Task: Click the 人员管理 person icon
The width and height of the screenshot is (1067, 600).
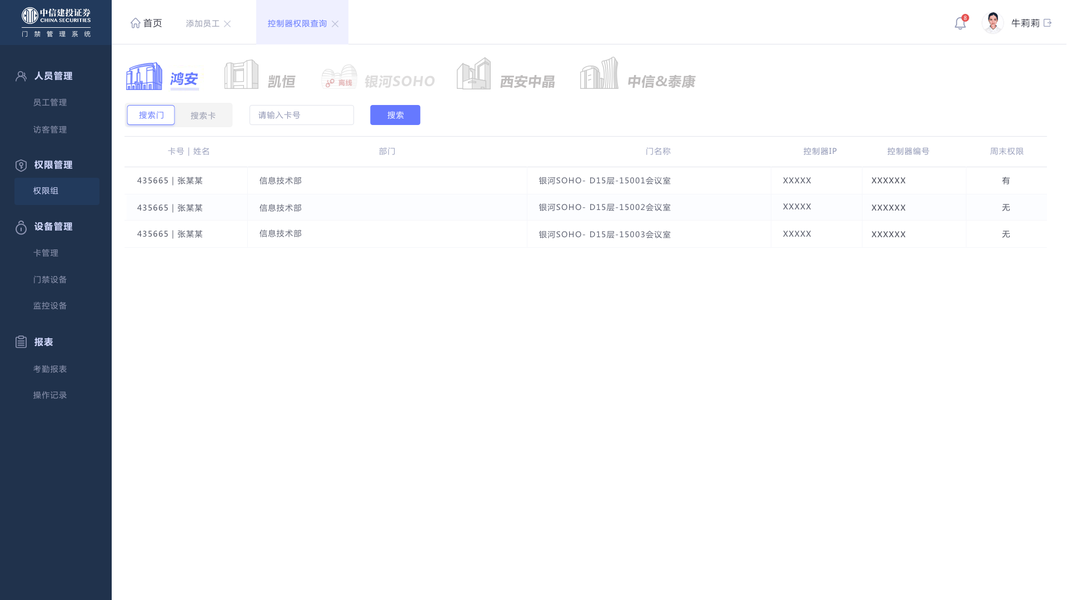Action: click(x=21, y=76)
